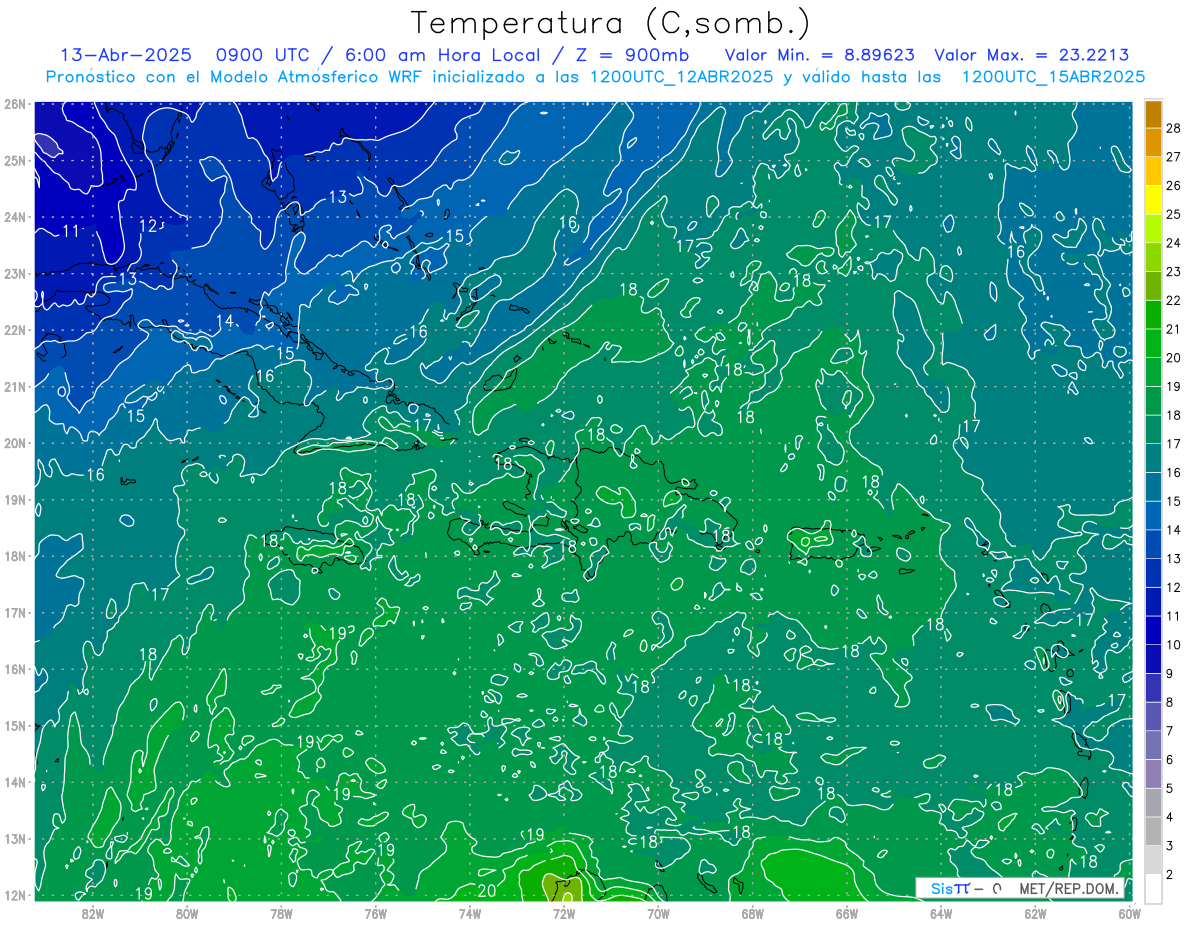Click the "24N" latitude axis label

pos(15,217)
